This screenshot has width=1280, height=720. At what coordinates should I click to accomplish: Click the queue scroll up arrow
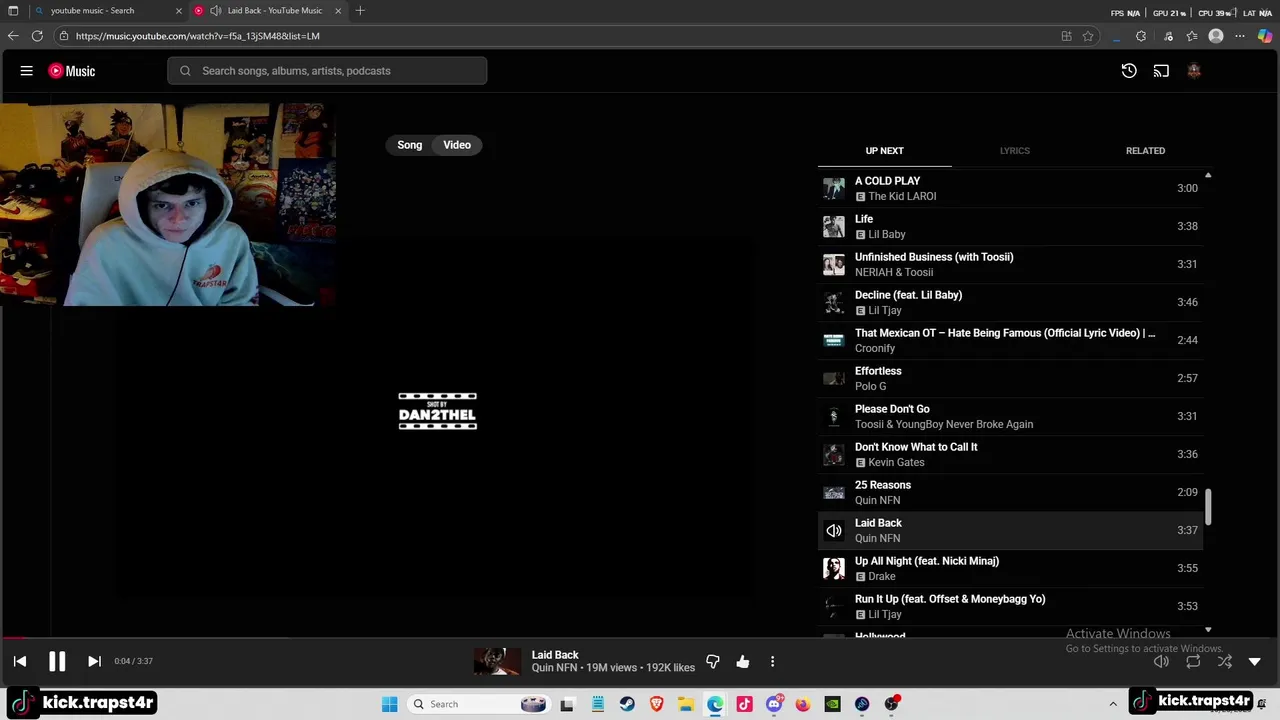[x=1208, y=175]
